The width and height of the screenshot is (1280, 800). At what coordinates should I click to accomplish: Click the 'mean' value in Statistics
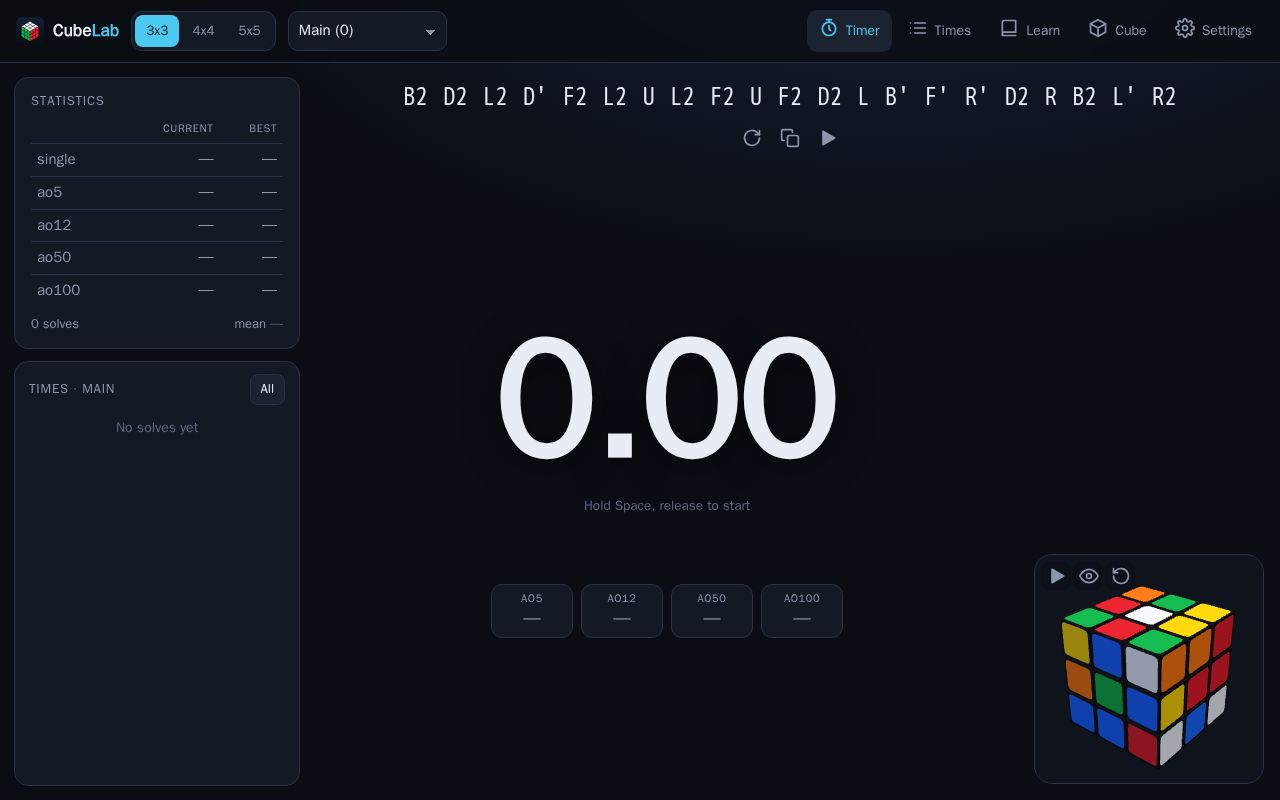[x=258, y=324]
